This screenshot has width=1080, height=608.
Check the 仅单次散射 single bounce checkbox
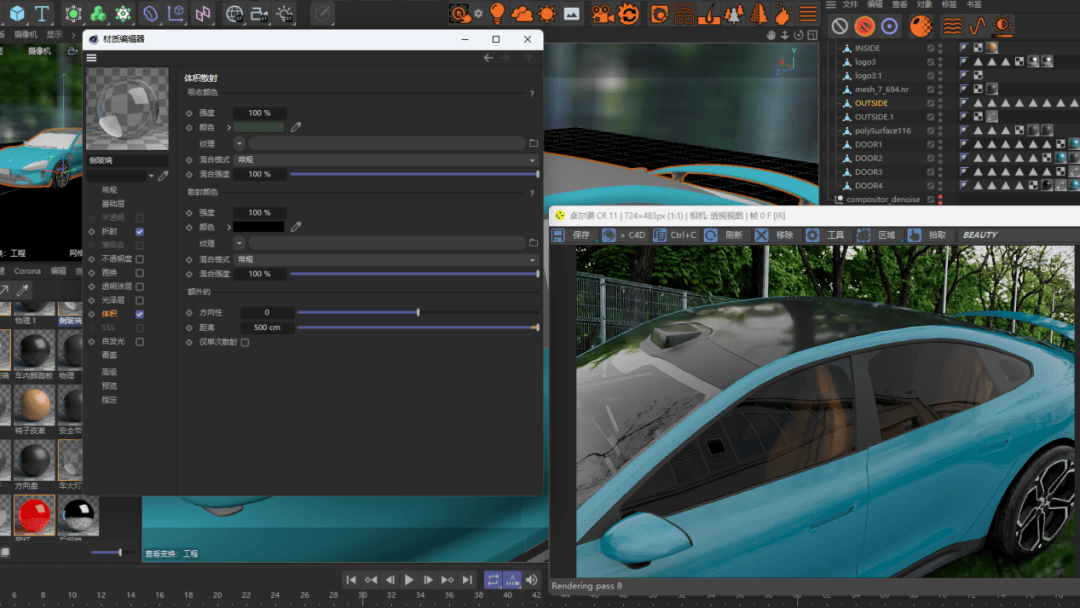(x=245, y=342)
